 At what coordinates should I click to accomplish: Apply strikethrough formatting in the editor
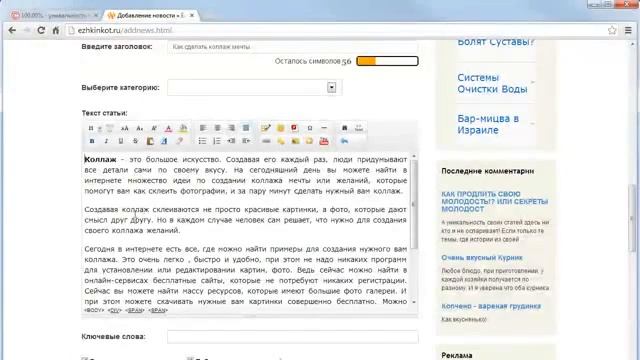pos(135,141)
